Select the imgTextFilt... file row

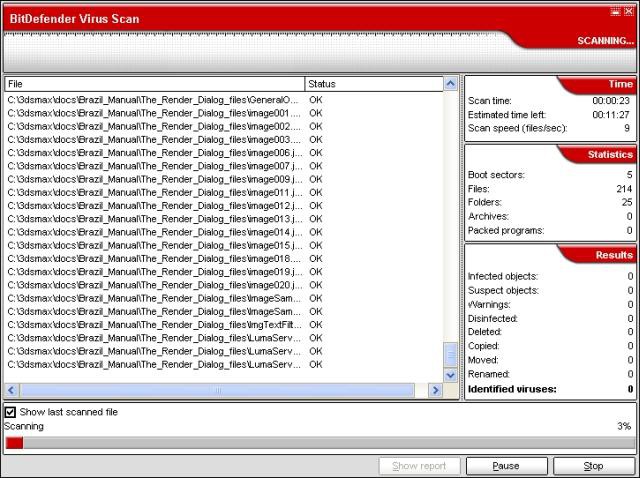pyautogui.click(x=153, y=324)
